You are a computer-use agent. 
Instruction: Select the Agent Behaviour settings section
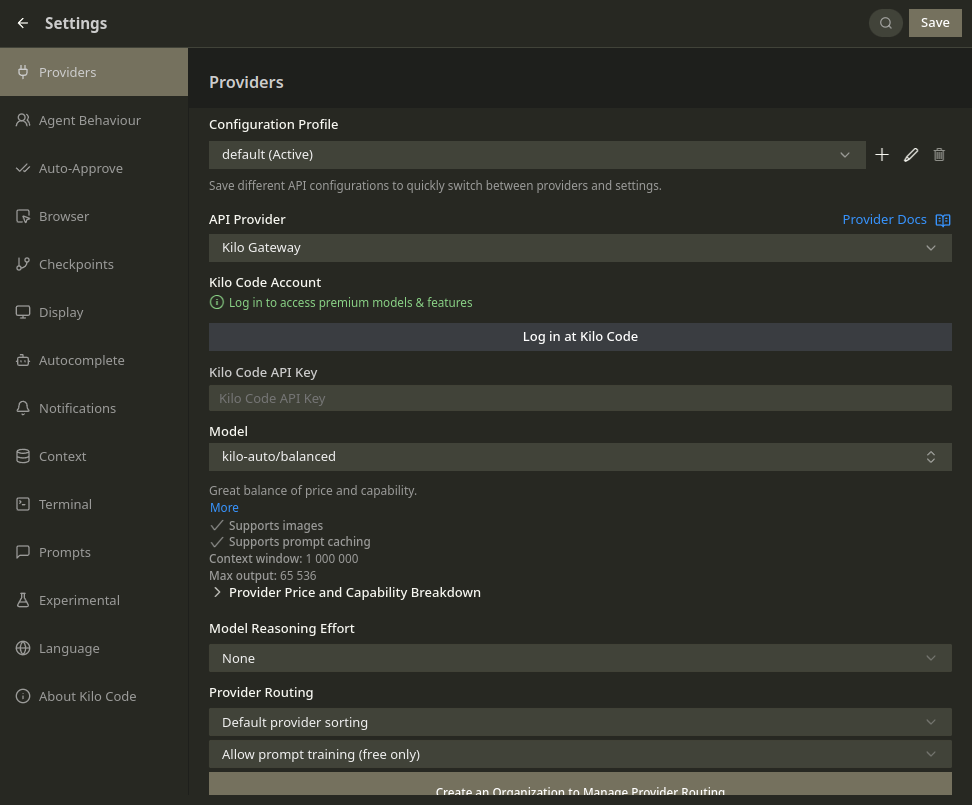point(94,120)
